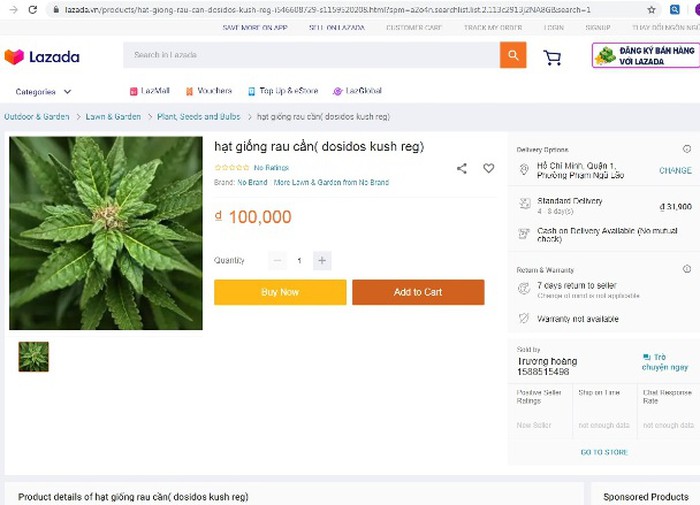Click the delivery options info icon
This screenshot has height=505, width=700.
click(687, 149)
